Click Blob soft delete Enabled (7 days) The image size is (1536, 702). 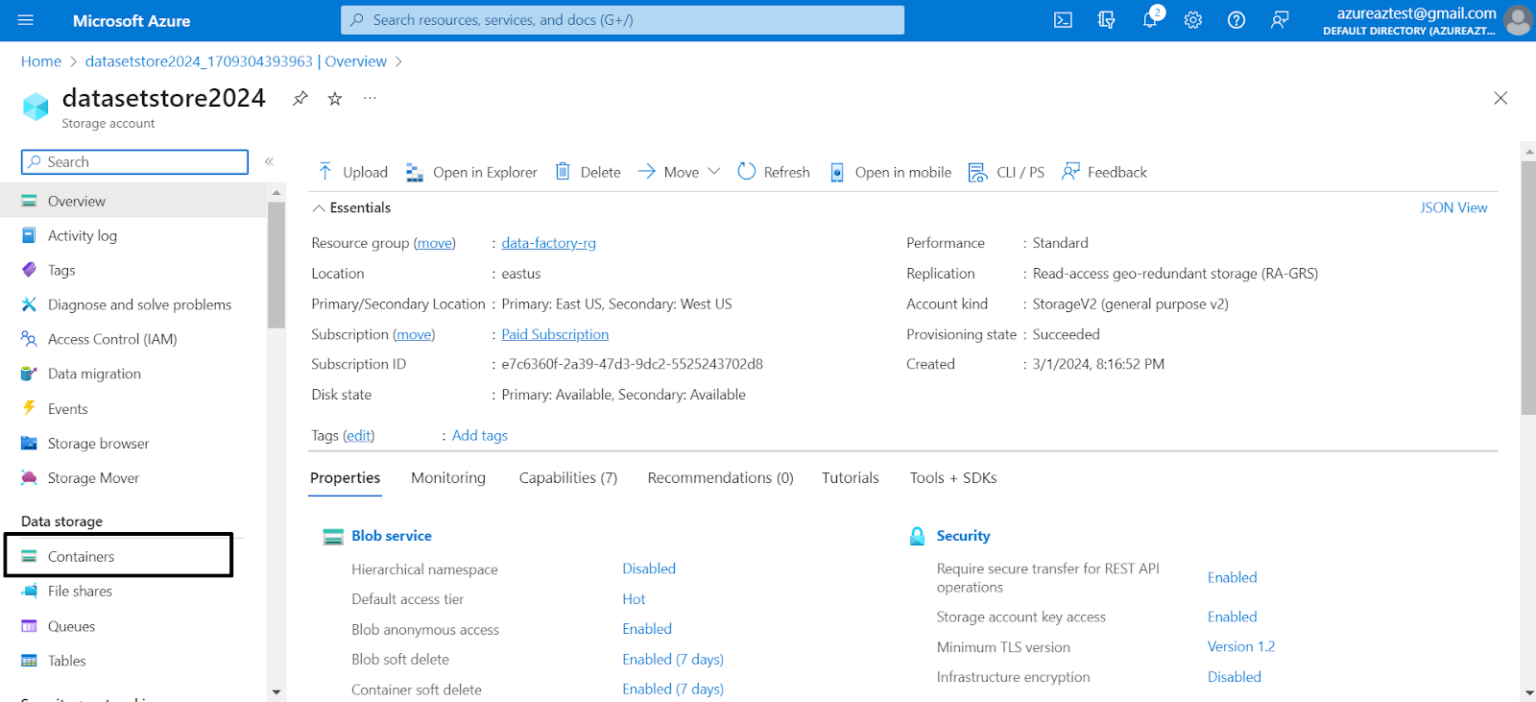click(673, 659)
